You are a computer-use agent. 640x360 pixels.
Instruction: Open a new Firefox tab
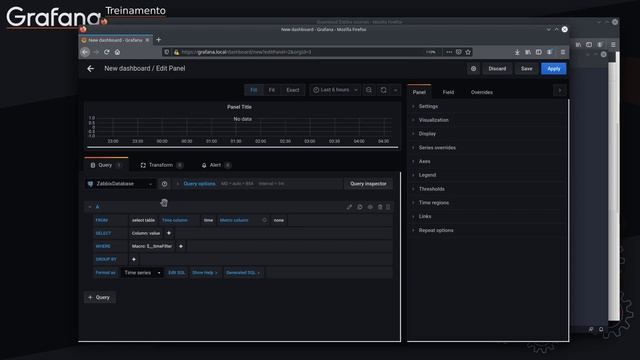(x=158, y=40)
